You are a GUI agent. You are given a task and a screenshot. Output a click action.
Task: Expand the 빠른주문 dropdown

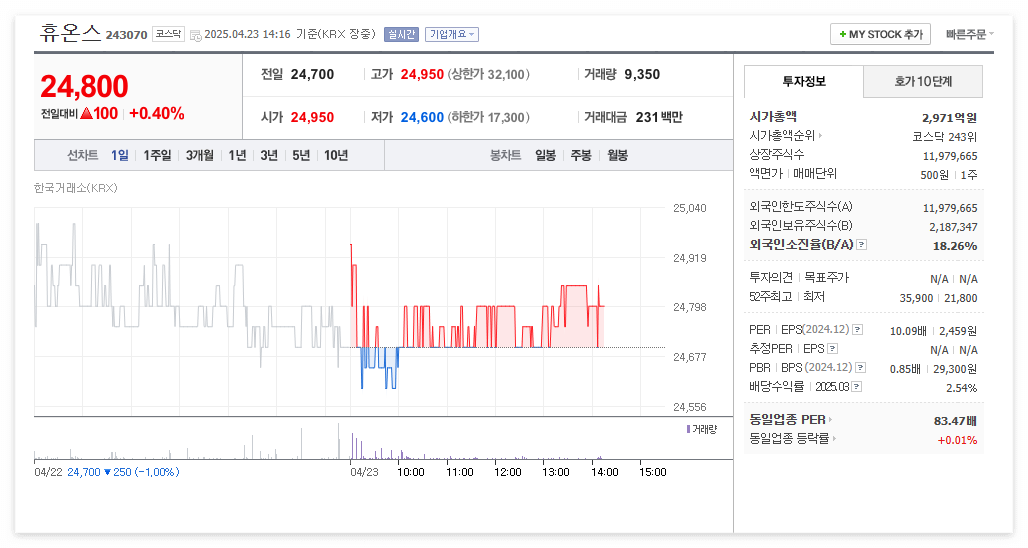[x=969, y=34]
